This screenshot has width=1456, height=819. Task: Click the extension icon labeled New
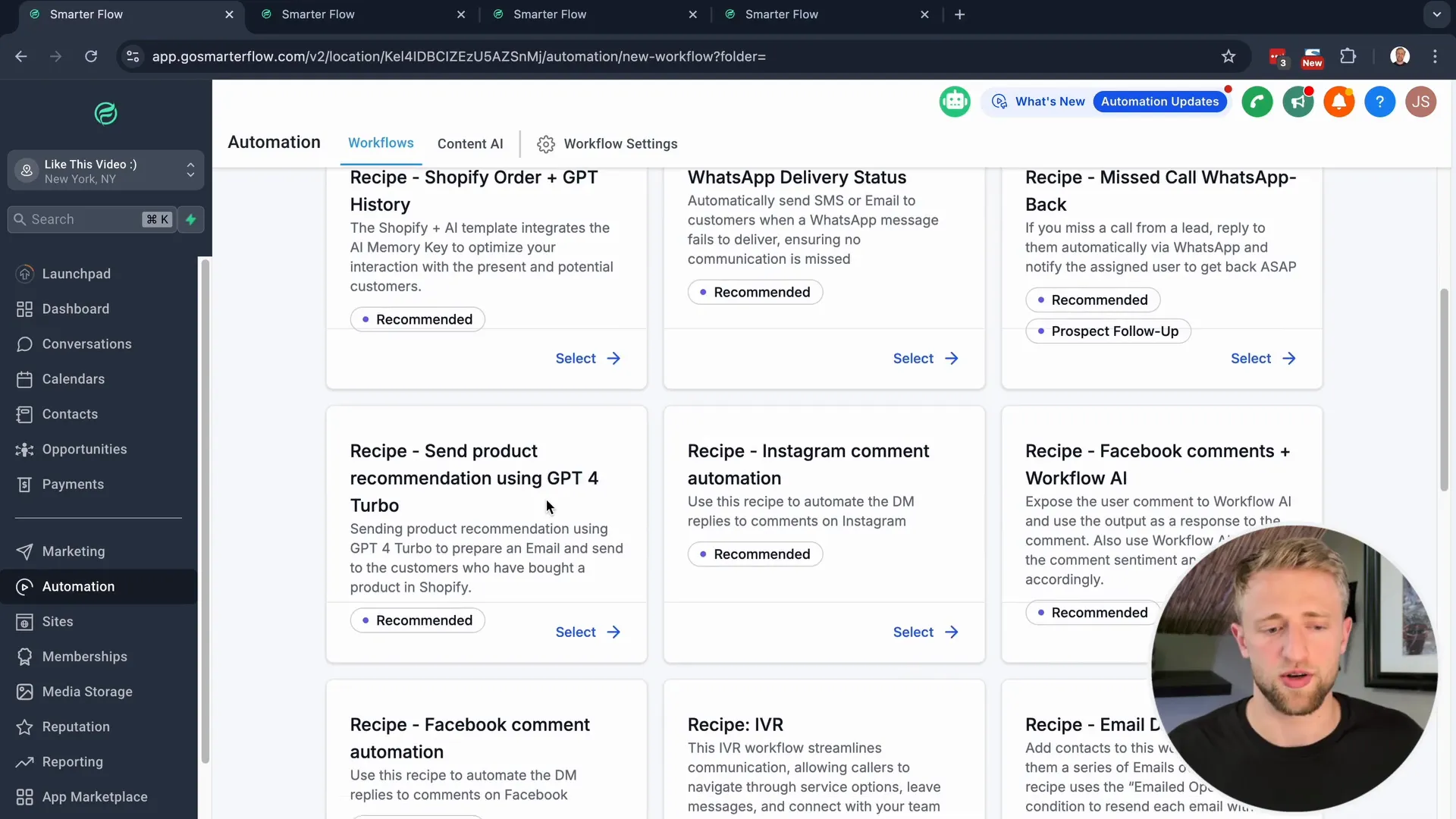click(x=1312, y=57)
